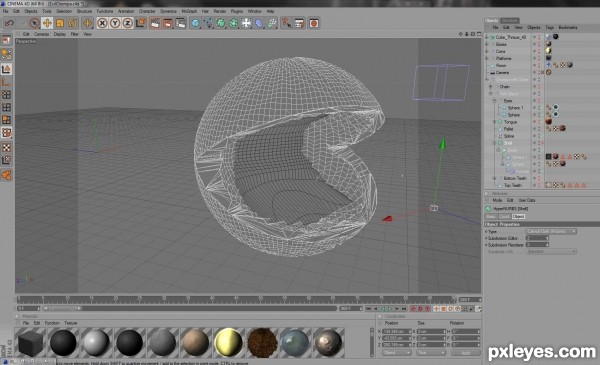Open the Render menu

tap(220, 11)
